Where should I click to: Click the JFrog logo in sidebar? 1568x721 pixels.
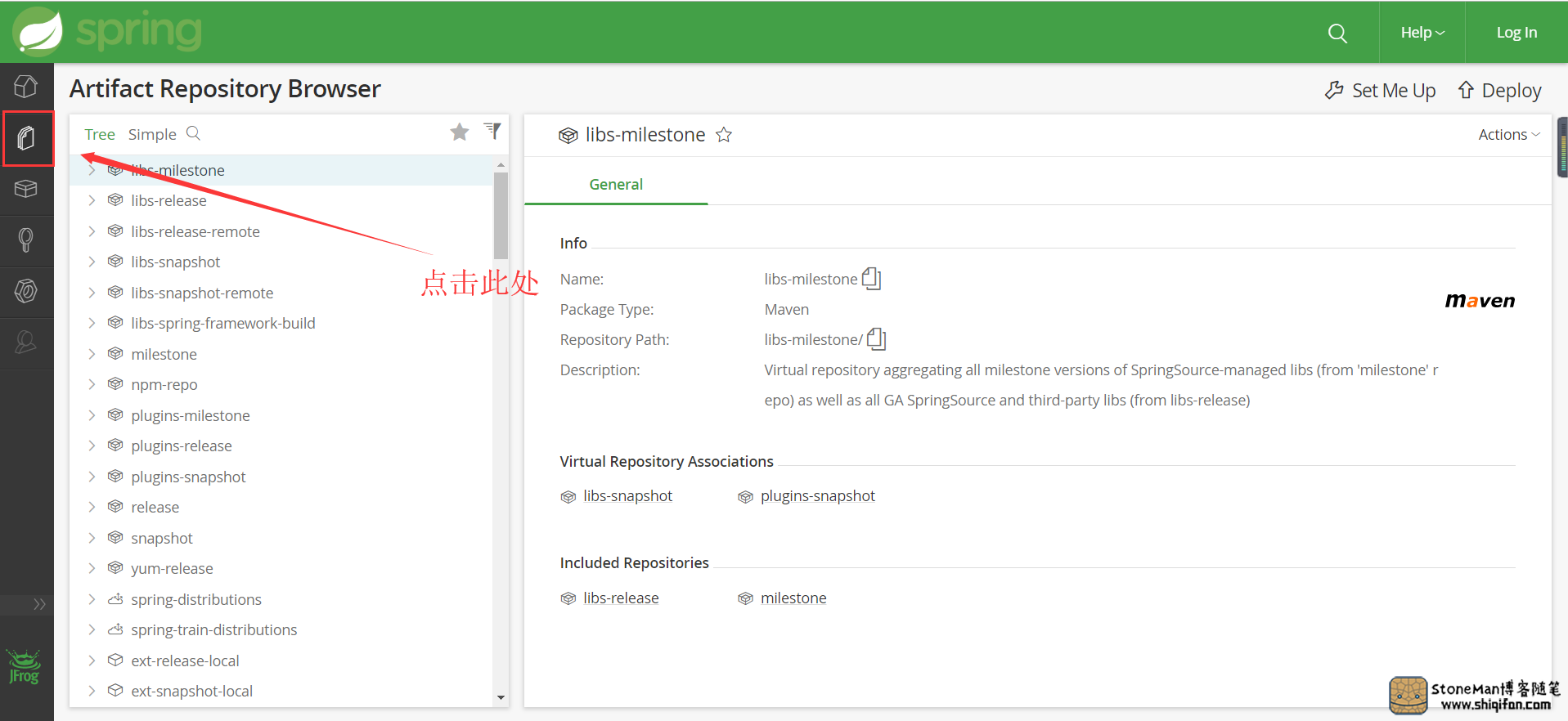(24, 666)
